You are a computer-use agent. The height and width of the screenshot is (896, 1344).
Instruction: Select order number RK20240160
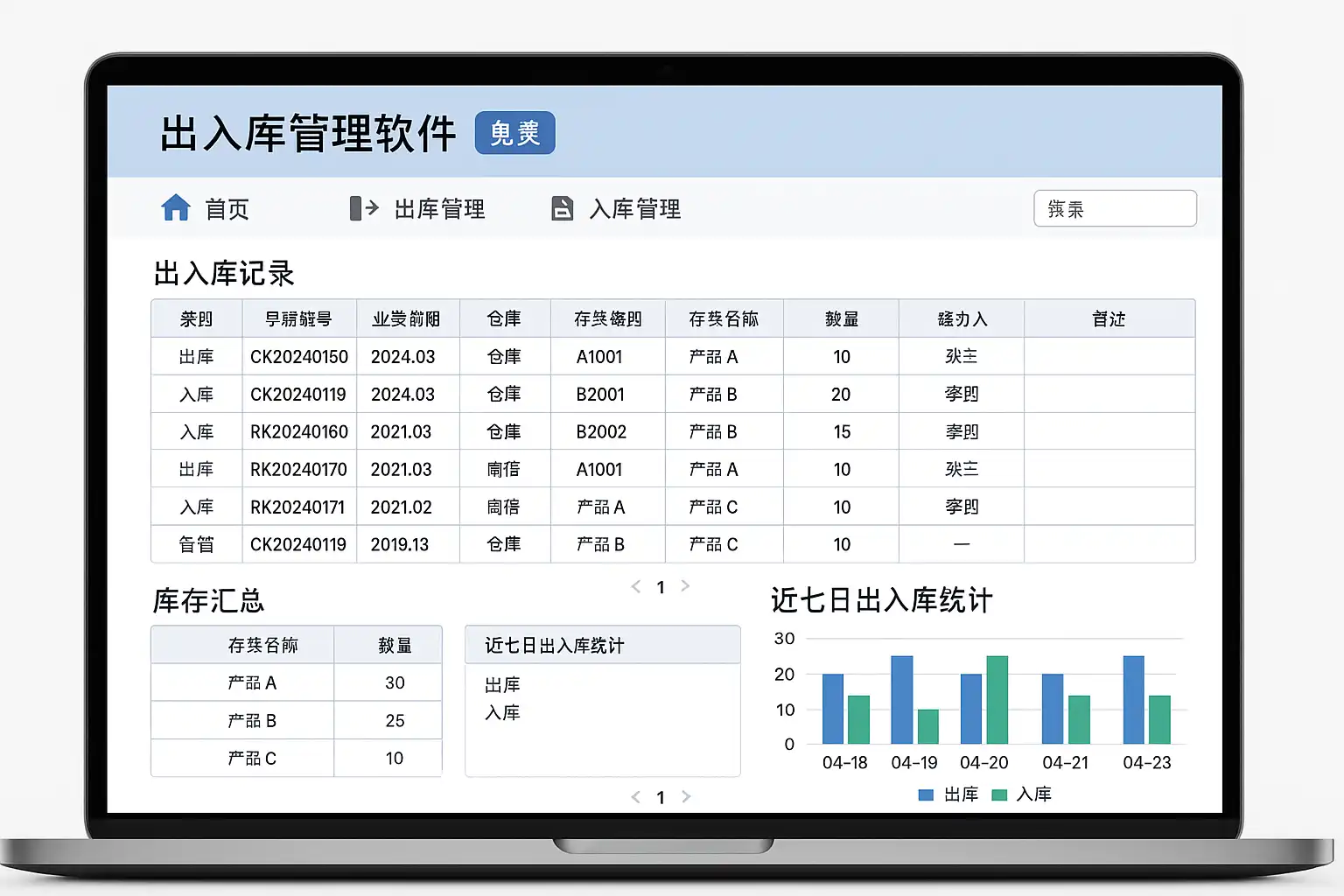pyautogui.click(x=299, y=432)
